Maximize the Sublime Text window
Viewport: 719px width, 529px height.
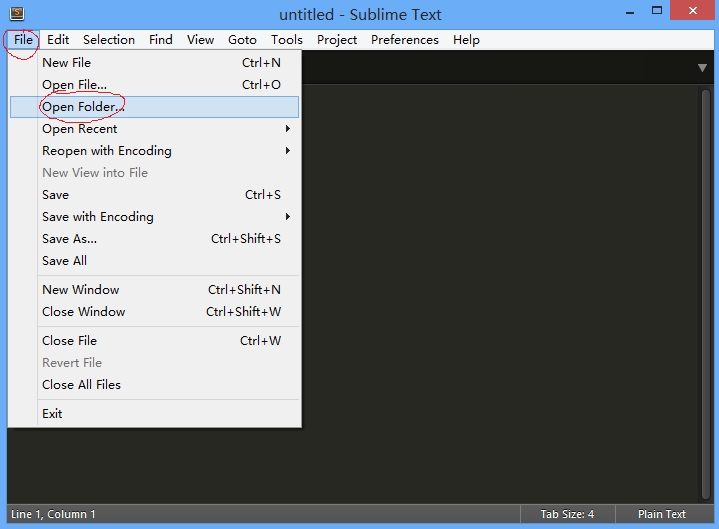(x=657, y=11)
